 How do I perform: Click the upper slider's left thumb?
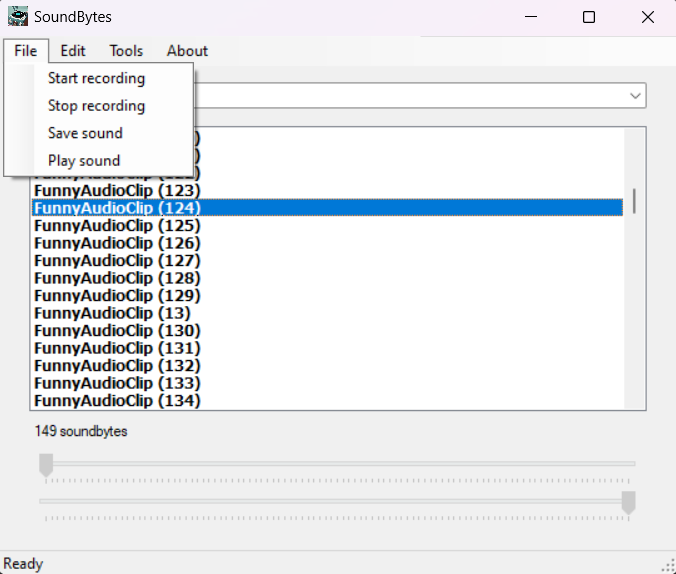(x=46, y=465)
